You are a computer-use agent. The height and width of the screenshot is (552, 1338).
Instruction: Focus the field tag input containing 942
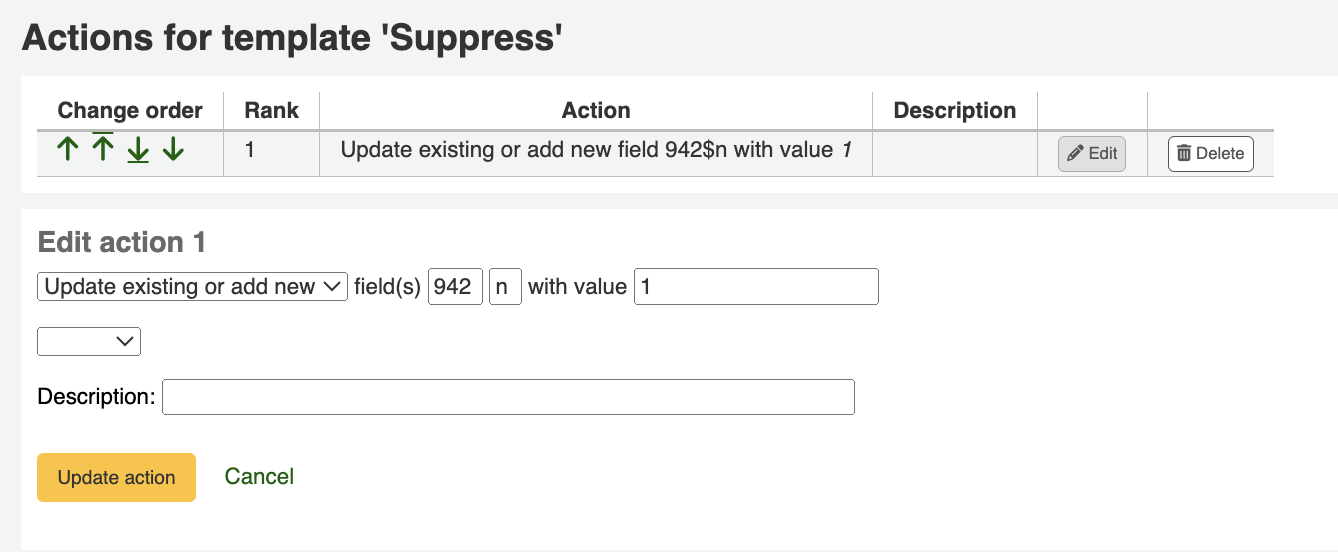tap(455, 287)
